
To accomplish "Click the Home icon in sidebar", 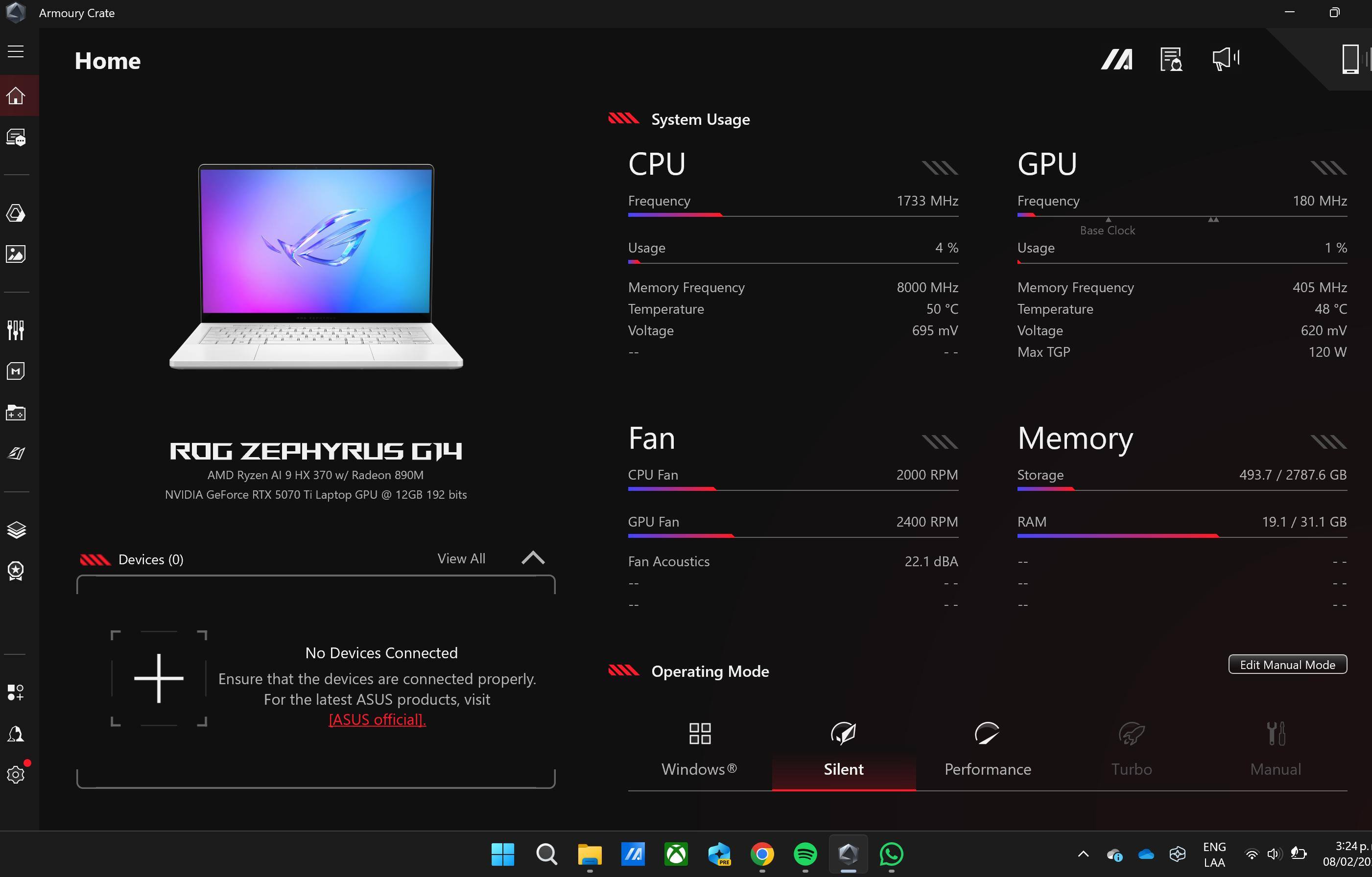I will [x=16, y=95].
